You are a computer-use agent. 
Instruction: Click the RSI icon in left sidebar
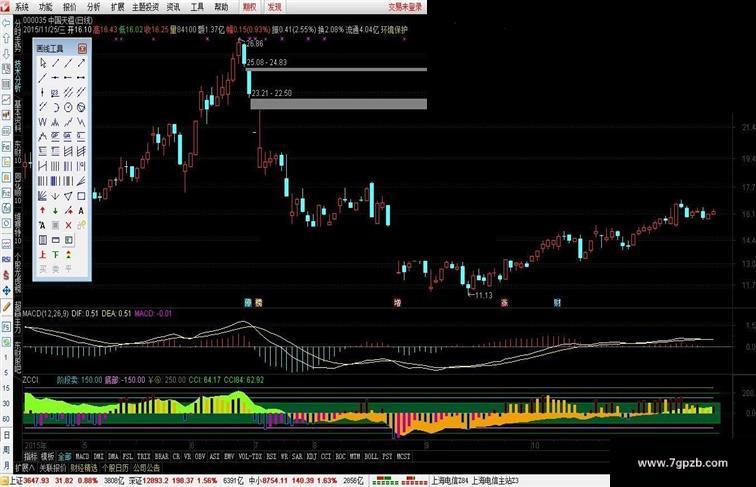click(x=6, y=259)
